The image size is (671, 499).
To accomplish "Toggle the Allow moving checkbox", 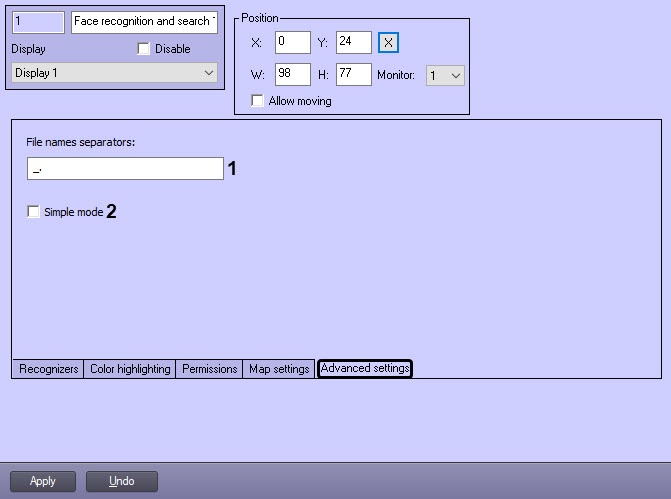I will [x=258, y=101].
